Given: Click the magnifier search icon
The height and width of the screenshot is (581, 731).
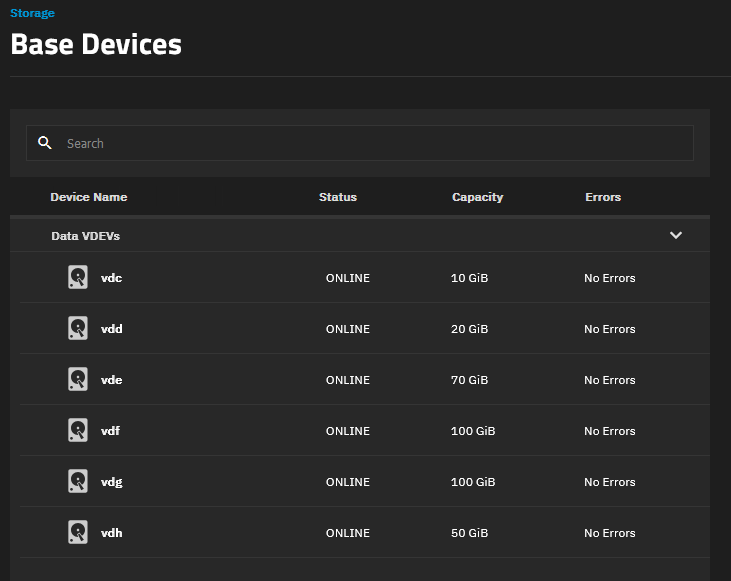Looking at the screenshot, I should coord(45,143).
